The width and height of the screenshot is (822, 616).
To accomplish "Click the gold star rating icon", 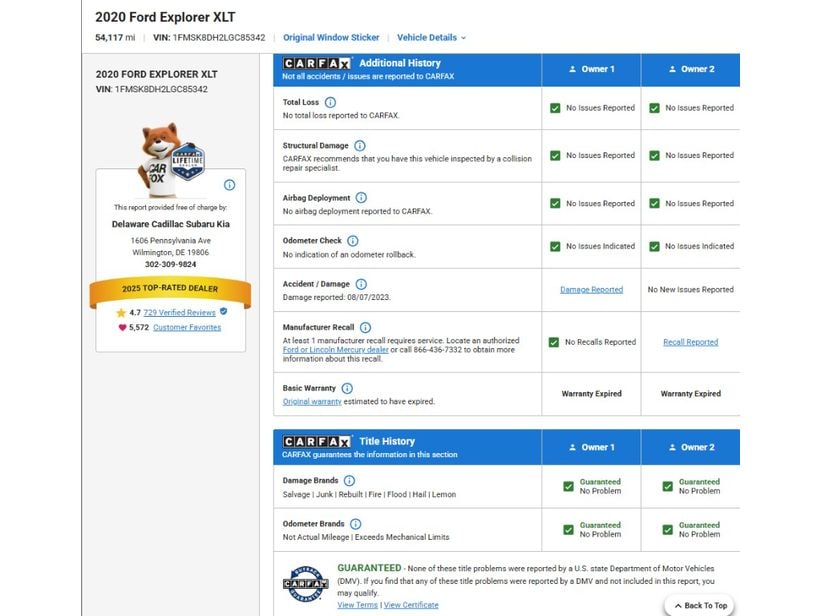I will [x=121, y=313].
